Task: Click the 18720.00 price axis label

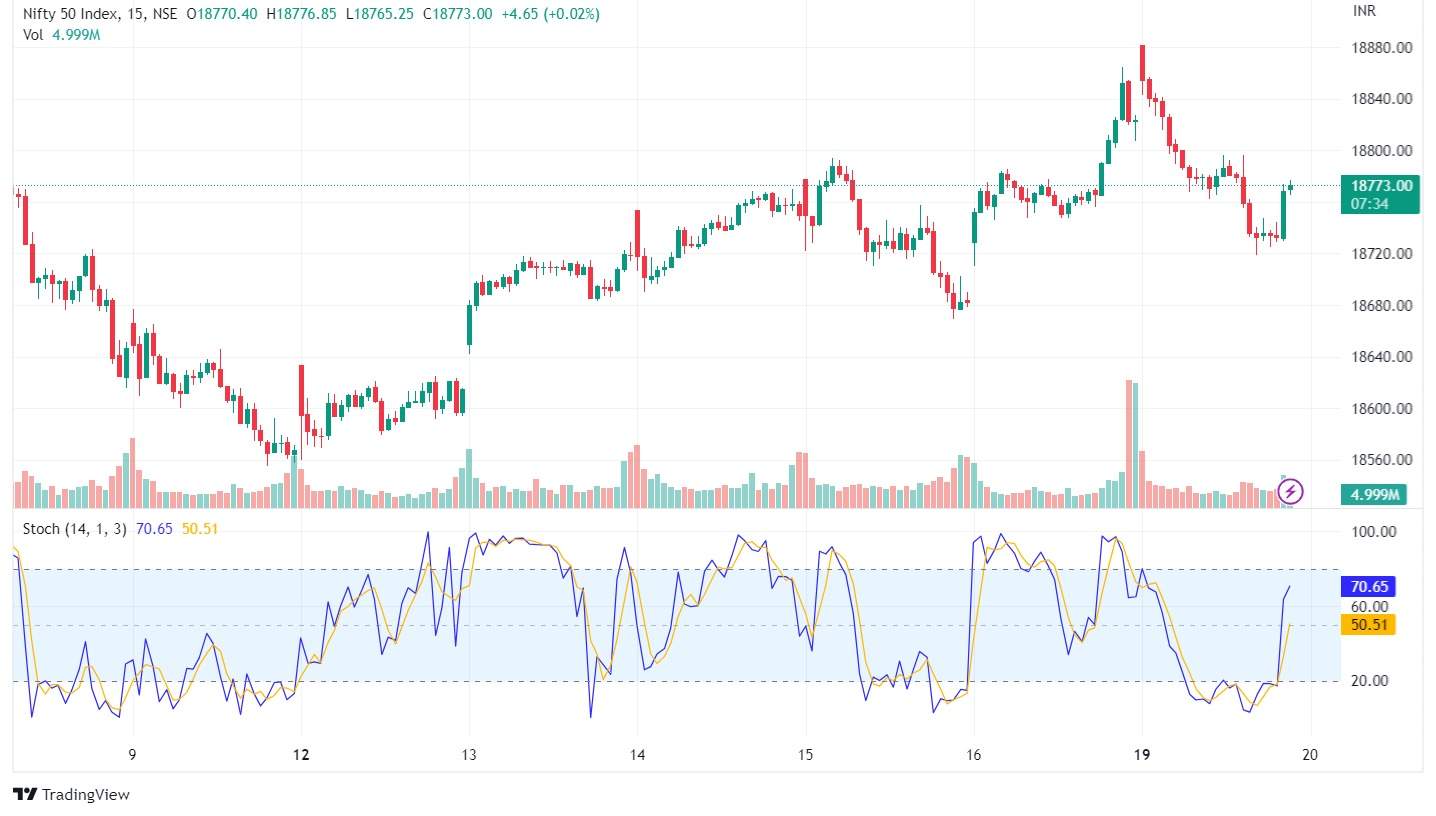Action: (x=1381, y=254)
